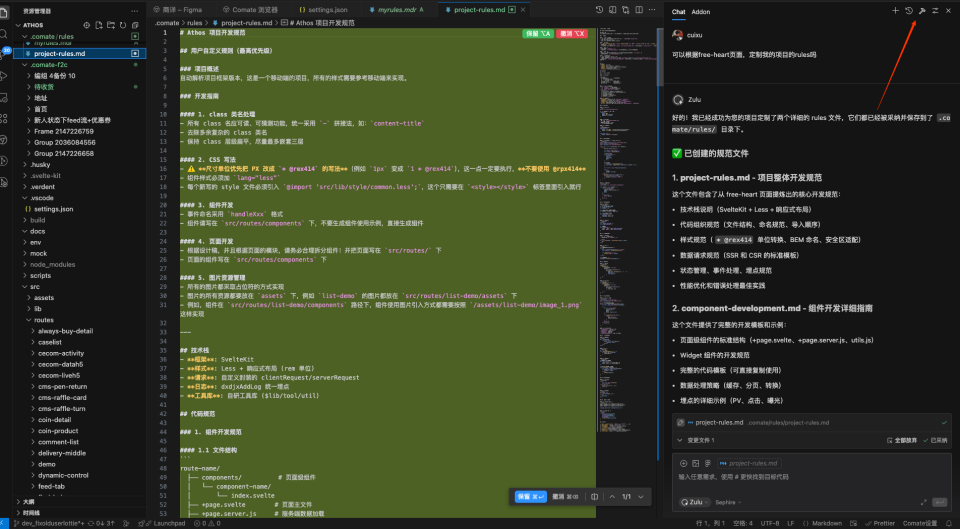Screen dimensions: 960x529
Task: Click blue 保留 button in floating toolbar
Action: (x=530, y=497)
